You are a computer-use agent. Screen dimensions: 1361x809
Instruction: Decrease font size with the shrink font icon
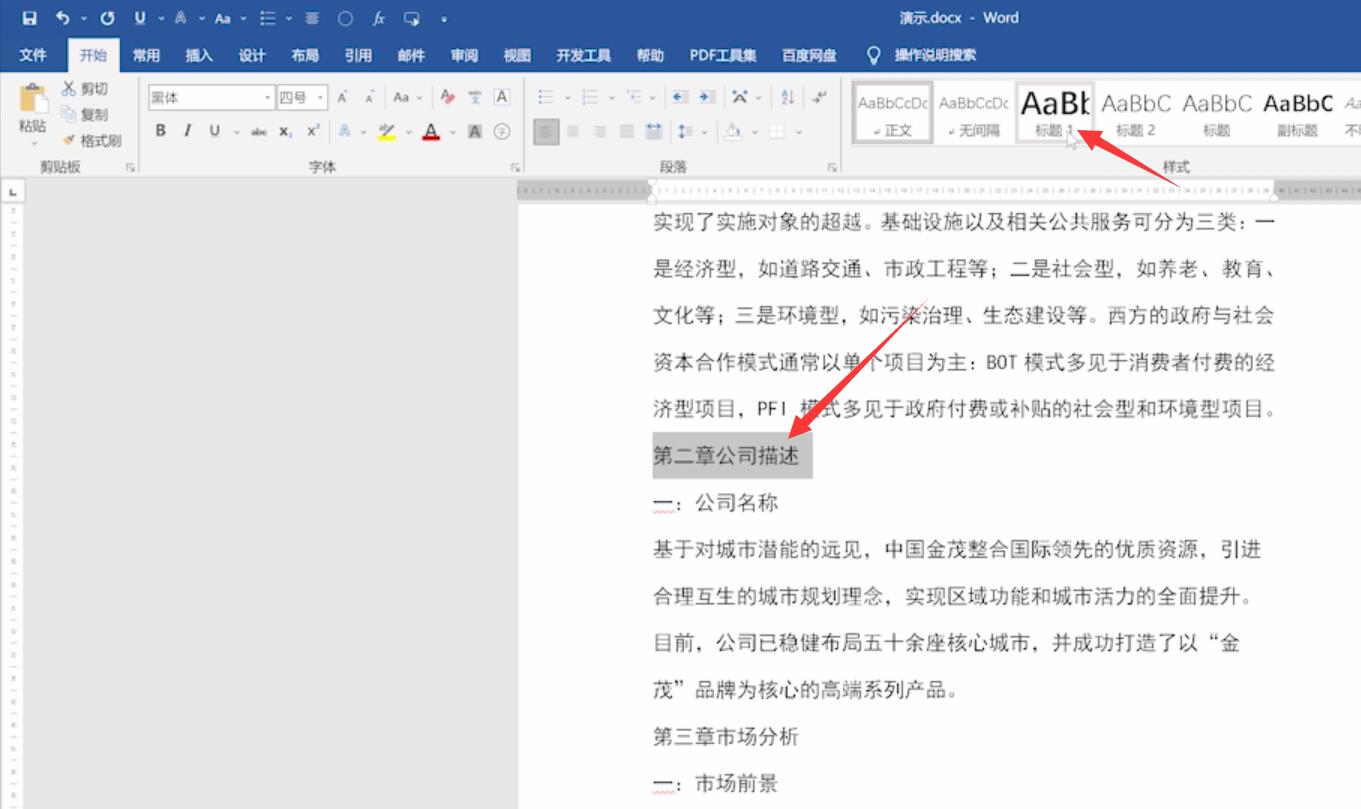369,98
